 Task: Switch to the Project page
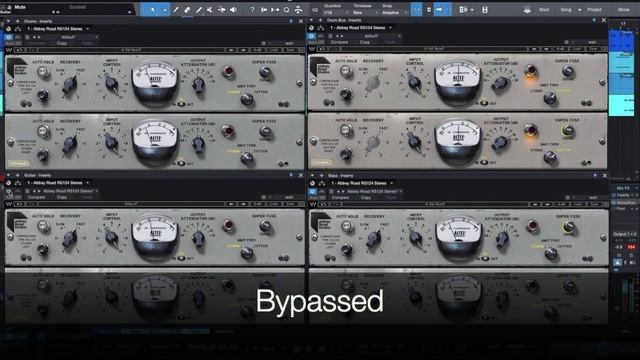(x=594, y=9)
